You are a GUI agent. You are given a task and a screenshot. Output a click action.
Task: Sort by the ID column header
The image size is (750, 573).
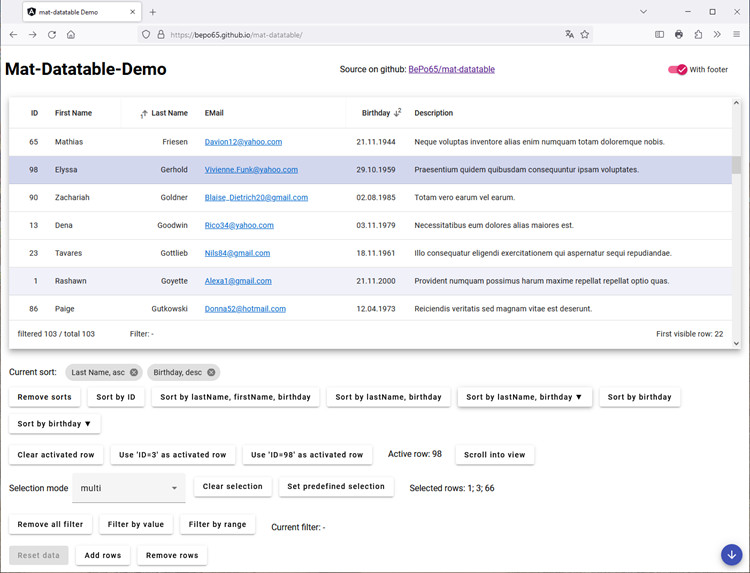34,113
